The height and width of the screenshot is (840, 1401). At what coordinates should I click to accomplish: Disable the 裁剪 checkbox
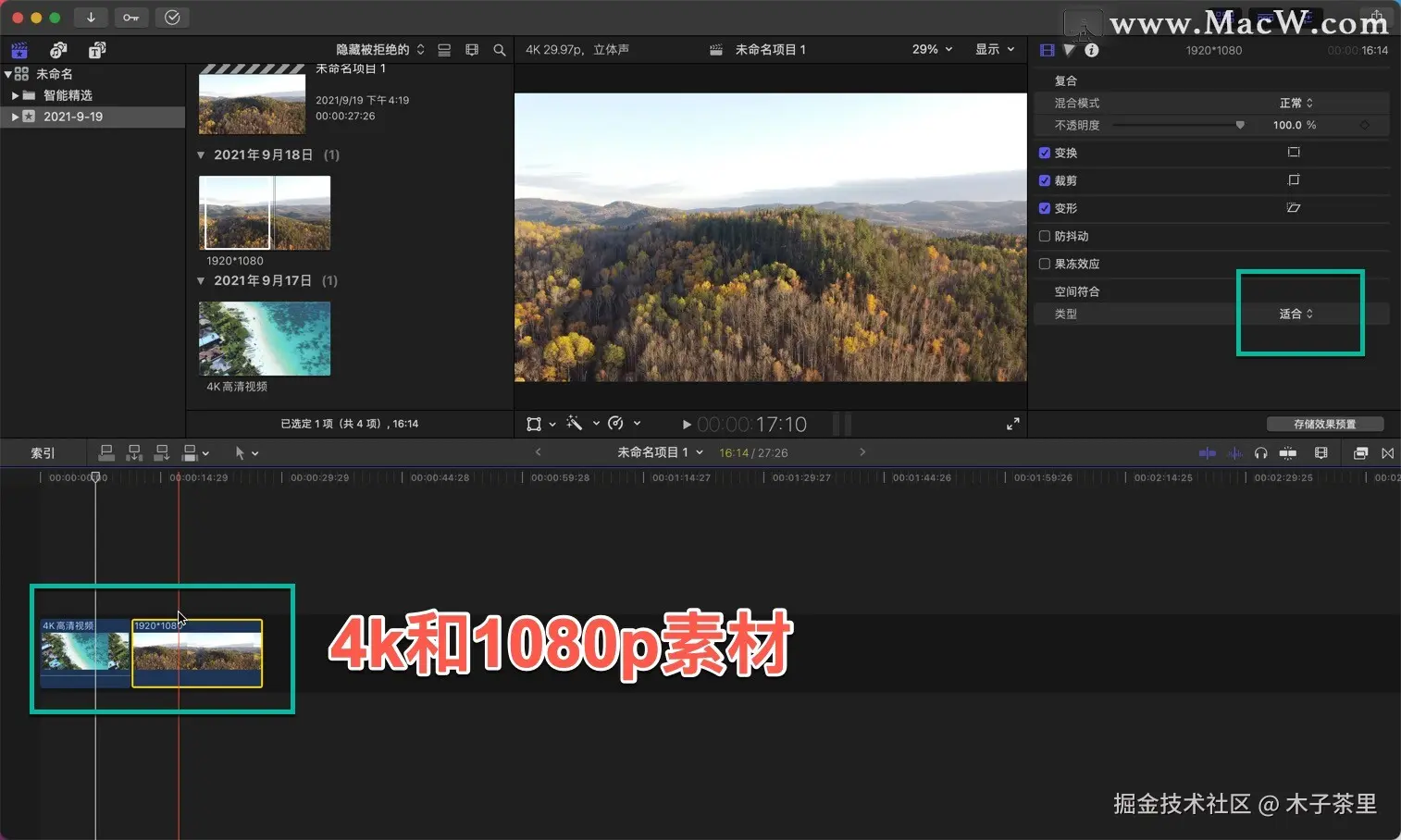[x=1044, y=180]
